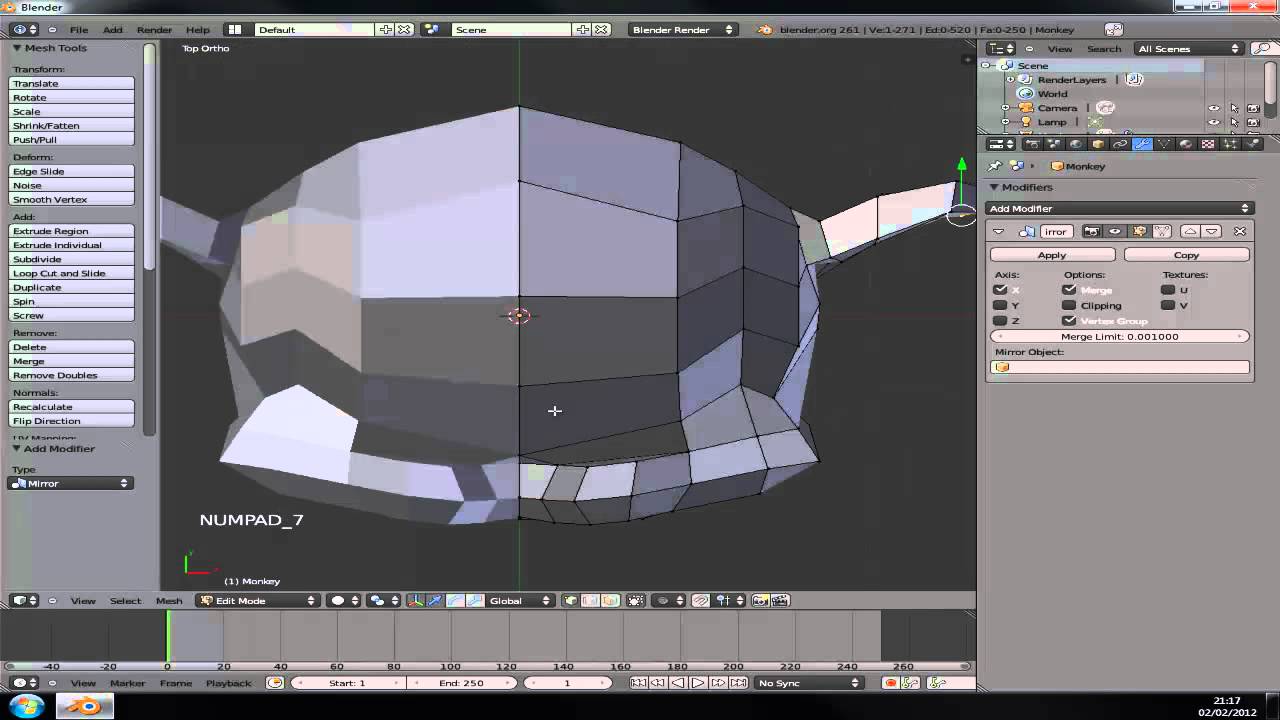Switch to face select mode icon
Image resolution: width=1280 pixels, height=720 pixels.
(x=611, y=600)
